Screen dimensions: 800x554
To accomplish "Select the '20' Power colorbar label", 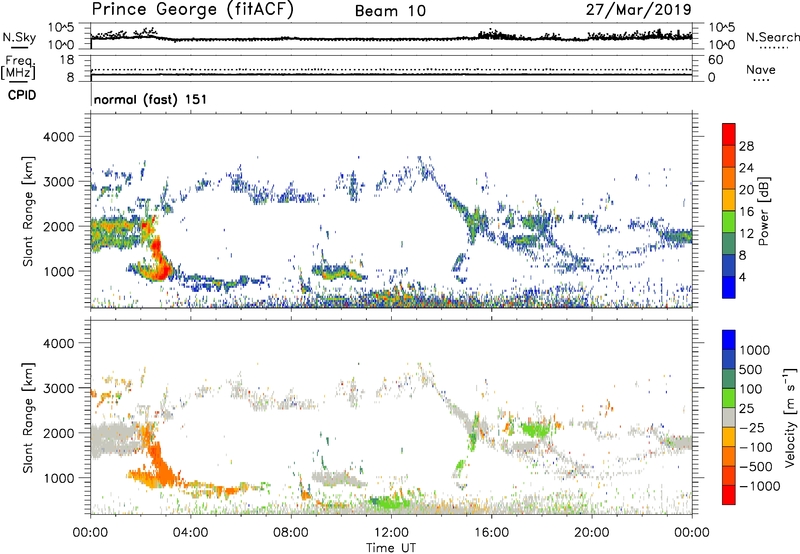I will (x=746, y=190).
